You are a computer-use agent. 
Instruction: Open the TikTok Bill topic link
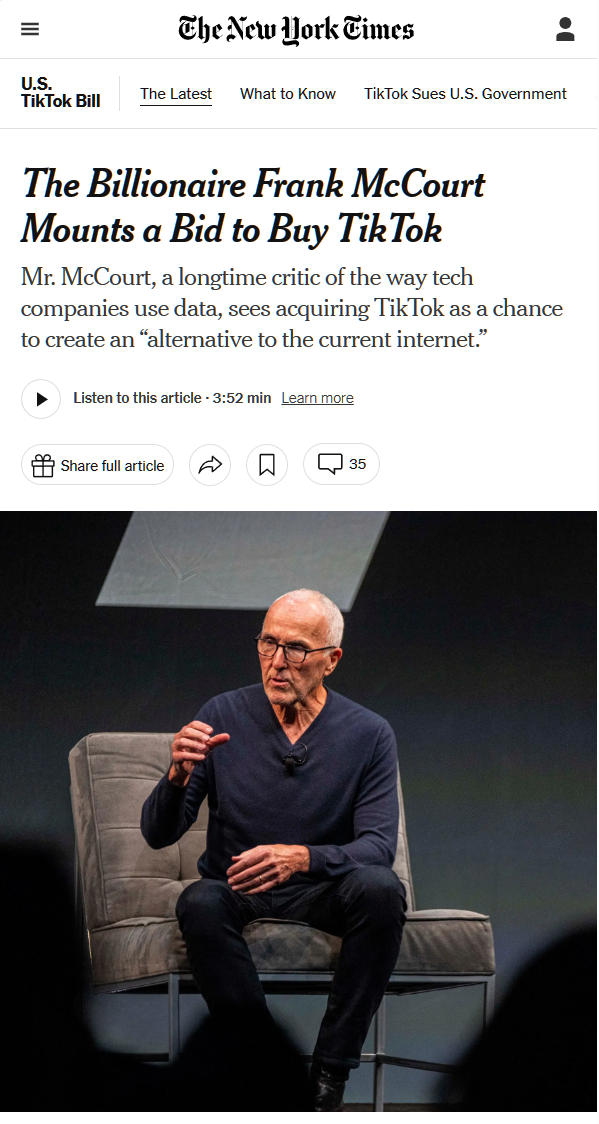tap(60, 101)
